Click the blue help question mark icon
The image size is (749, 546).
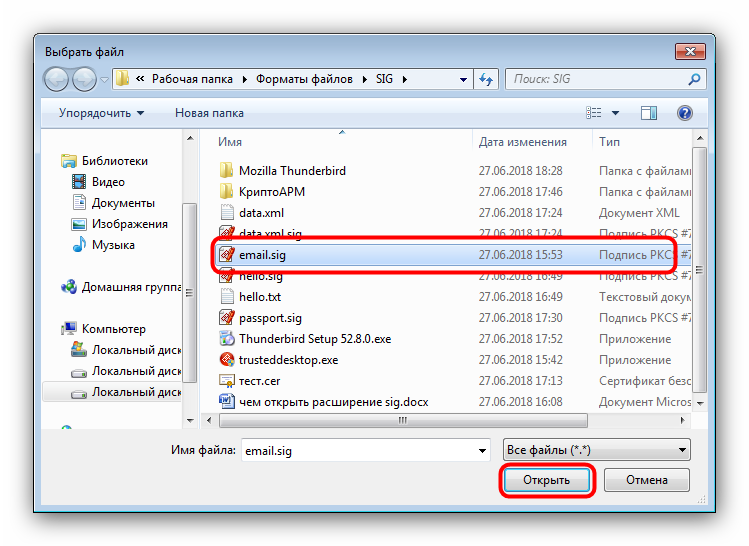pos(685,113)
